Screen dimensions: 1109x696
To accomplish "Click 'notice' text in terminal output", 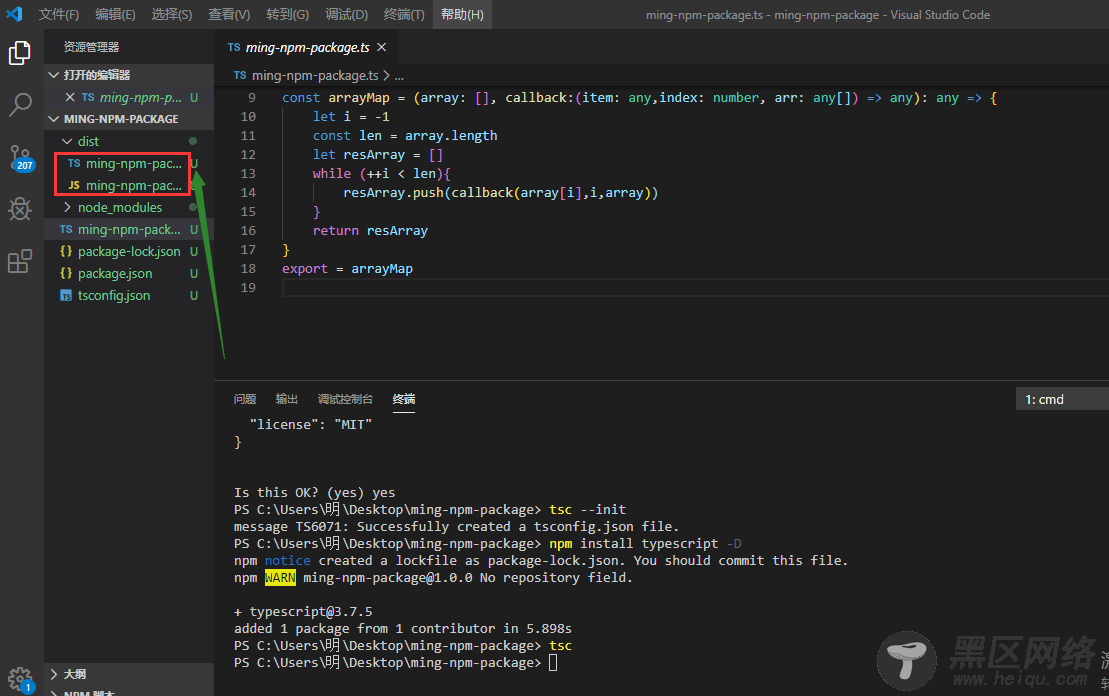I will (x=287, y=560).
